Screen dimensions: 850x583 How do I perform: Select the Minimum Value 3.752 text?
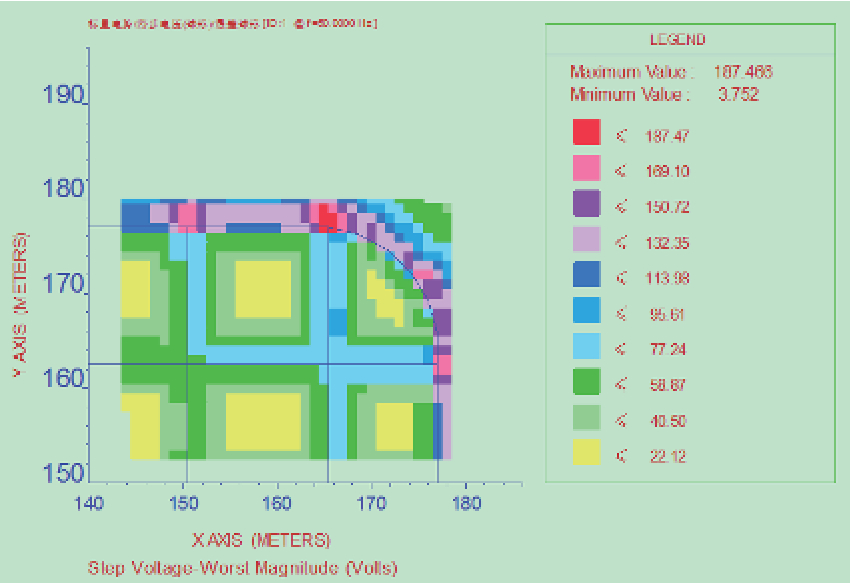[664, 95]
